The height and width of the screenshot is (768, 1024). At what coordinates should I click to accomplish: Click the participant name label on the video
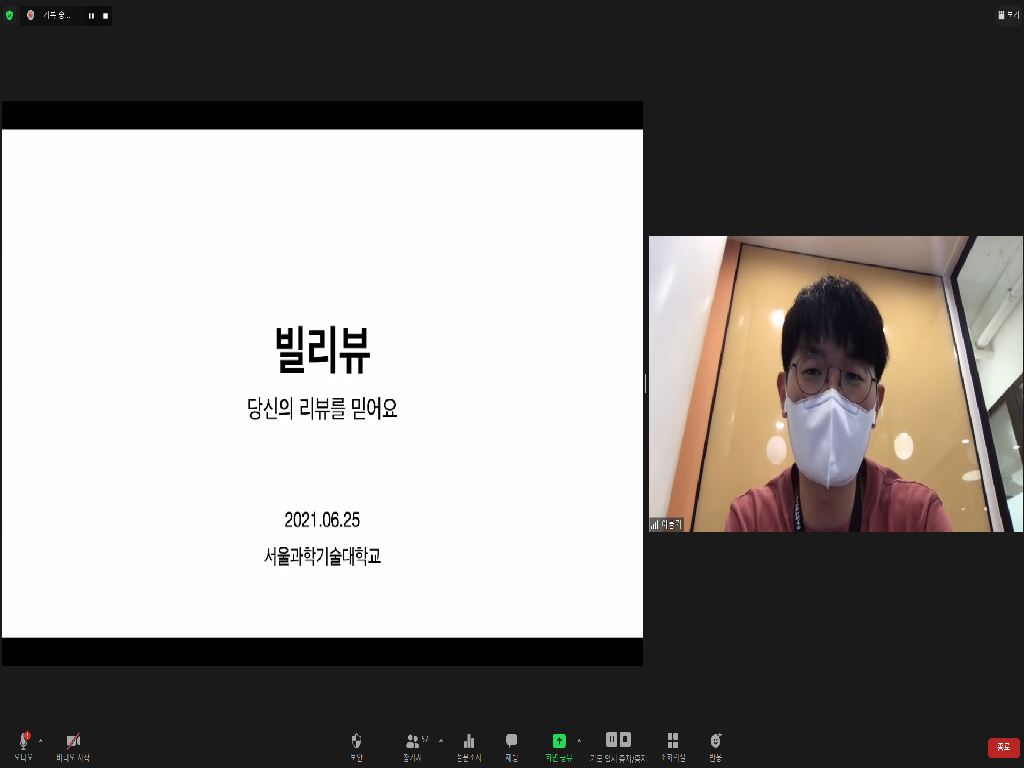tap(666, 524)
